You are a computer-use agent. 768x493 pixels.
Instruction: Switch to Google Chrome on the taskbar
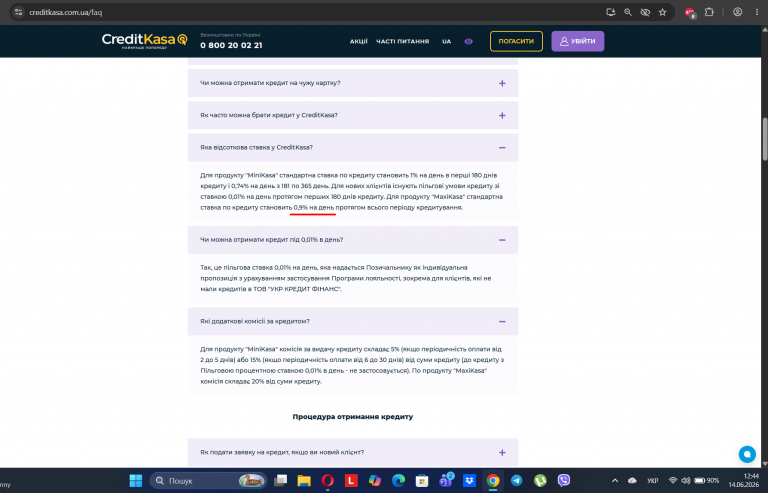pyautogui.click(x=493, y=481)
